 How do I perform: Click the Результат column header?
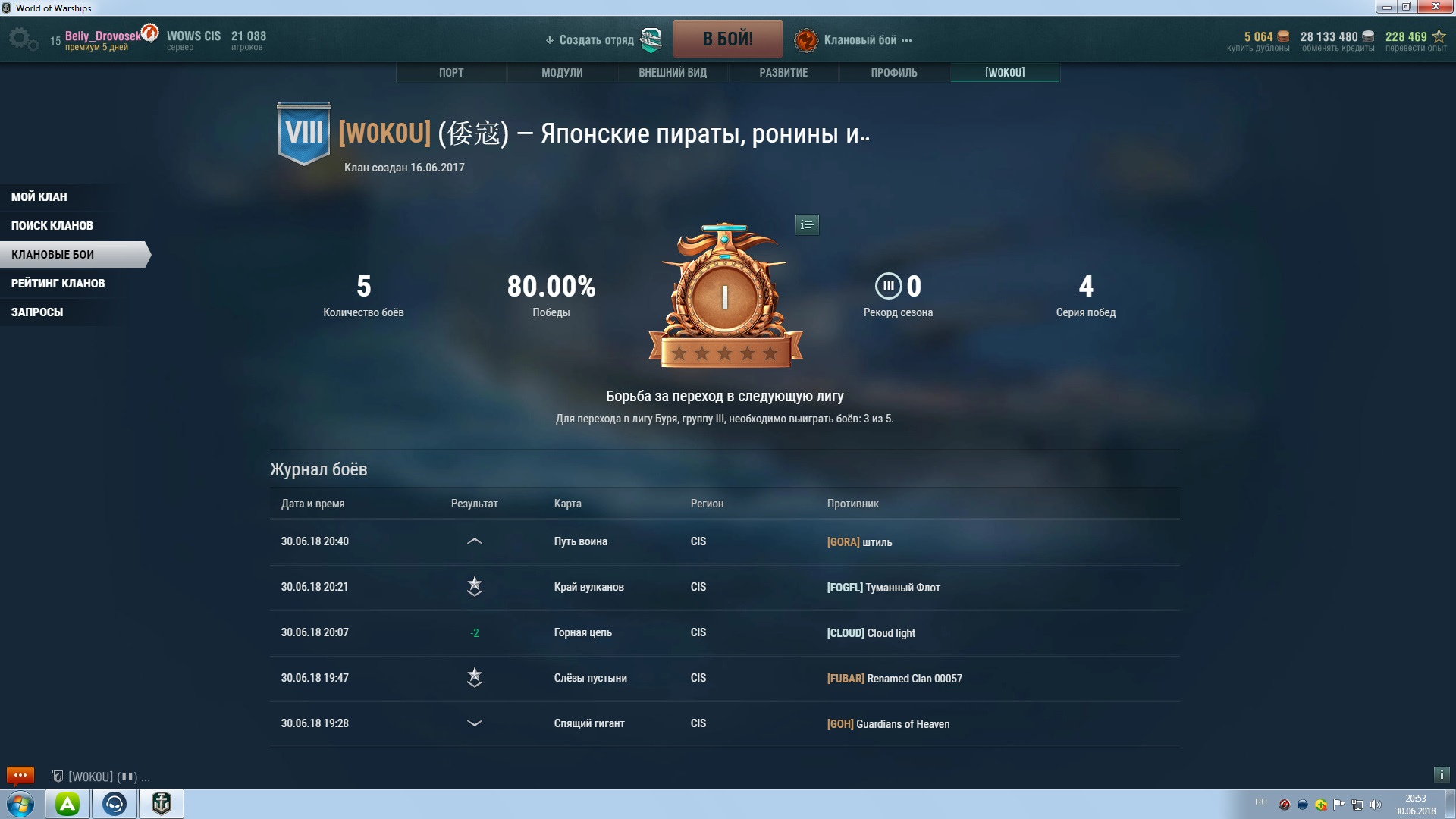coord(474,504)
